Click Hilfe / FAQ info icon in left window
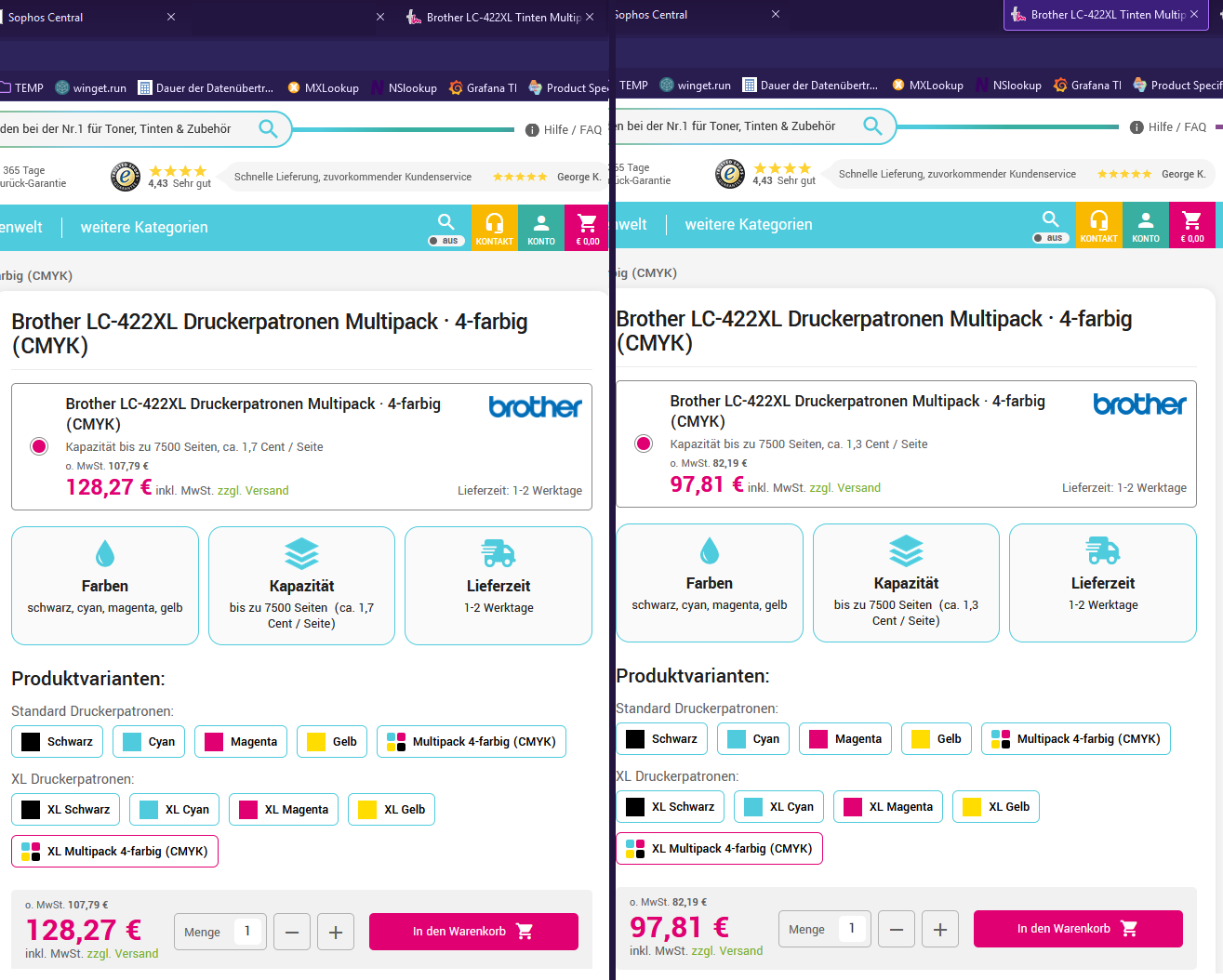The image size is (1223, 980). coord(532,130)
